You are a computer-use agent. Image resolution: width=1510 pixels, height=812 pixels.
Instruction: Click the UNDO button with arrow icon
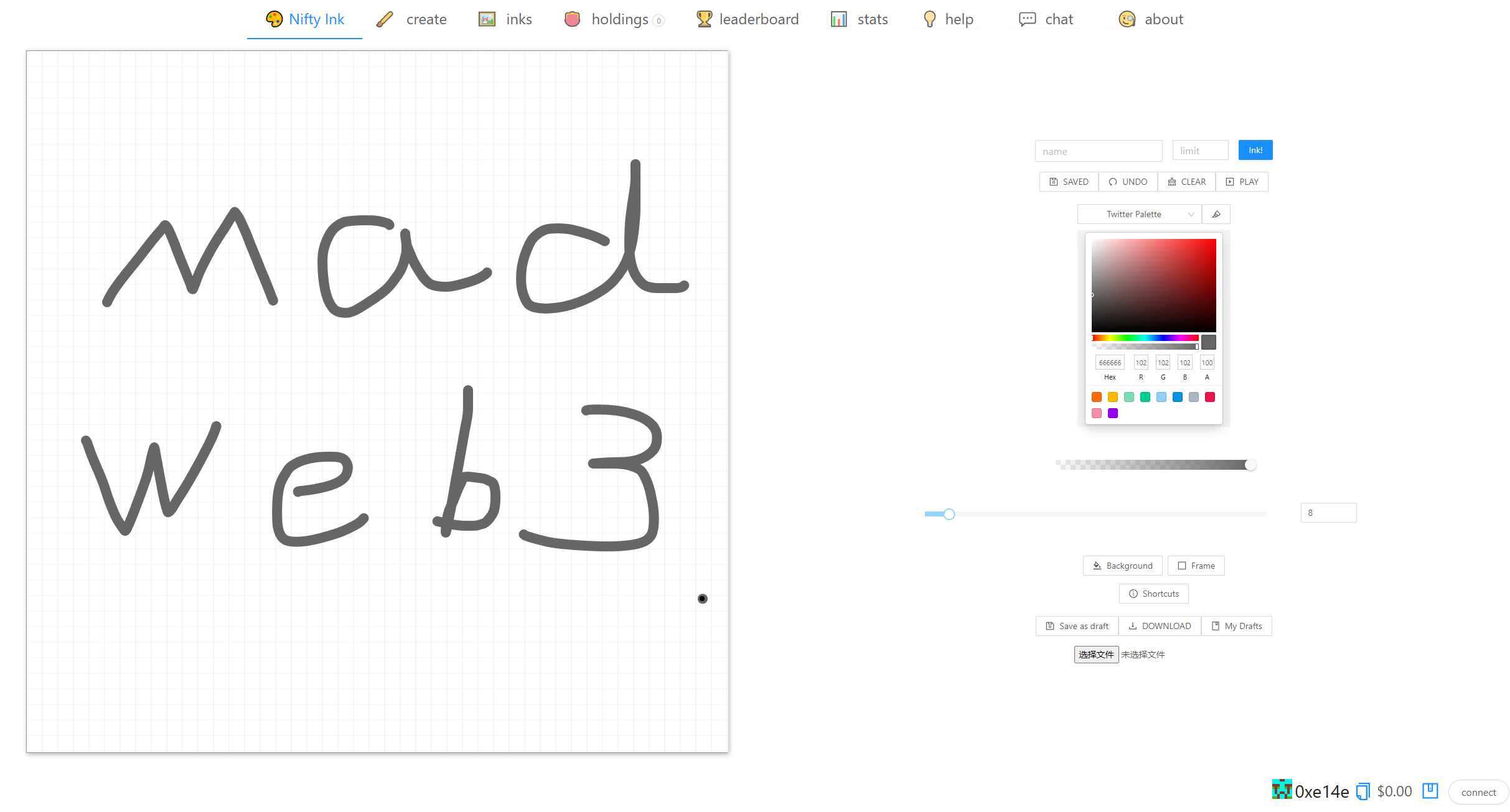pos(1128,182)
